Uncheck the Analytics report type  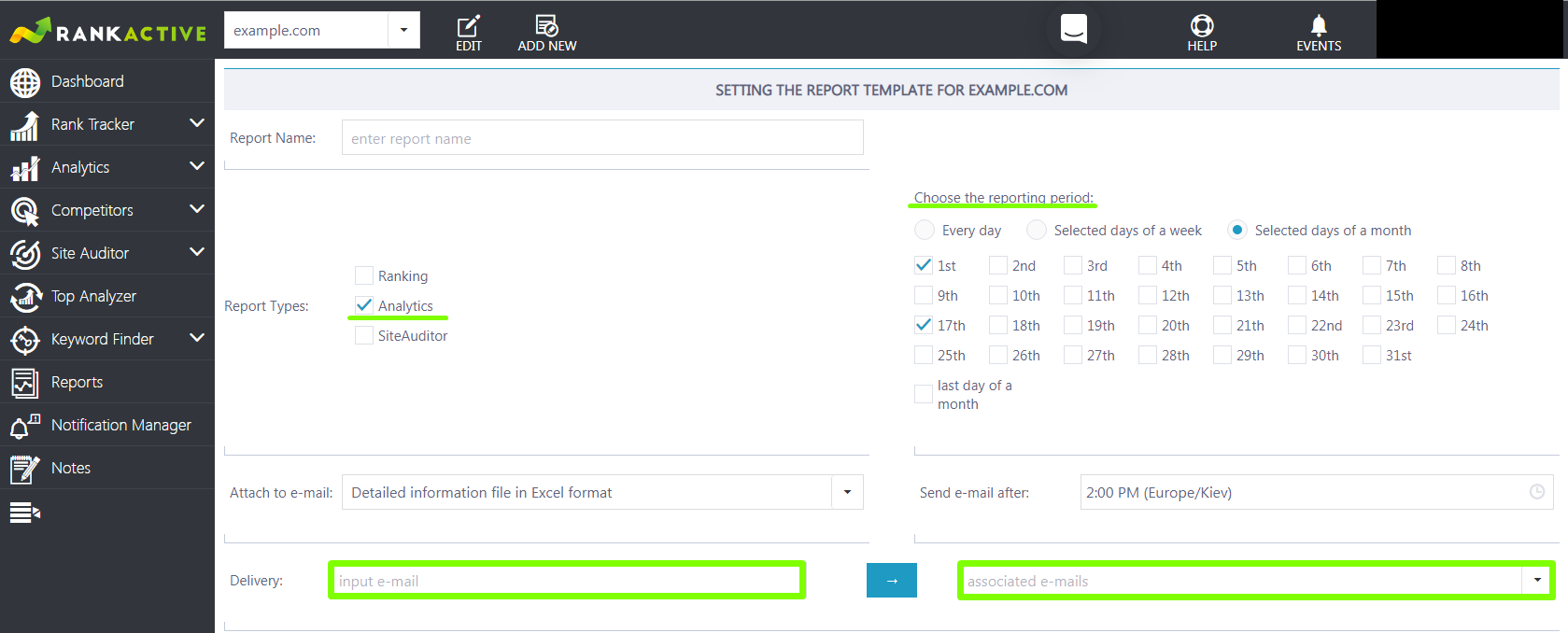[364, 305]
